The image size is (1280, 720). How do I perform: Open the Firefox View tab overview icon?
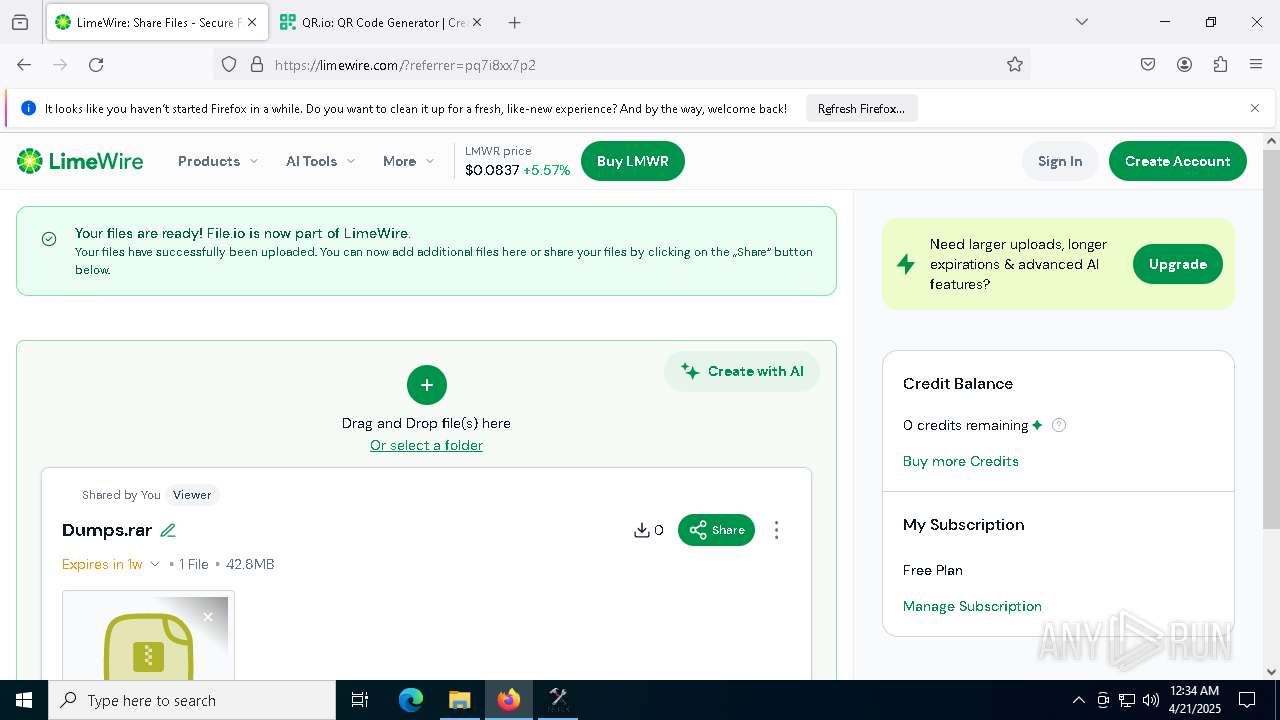20,22
